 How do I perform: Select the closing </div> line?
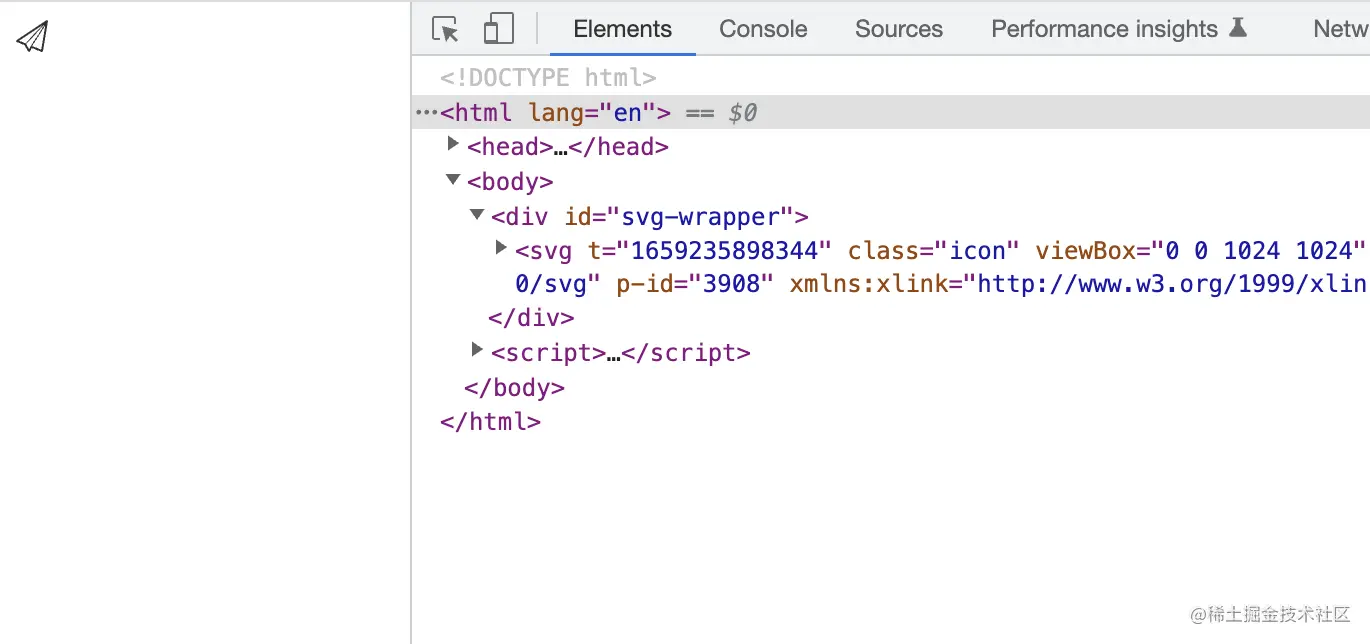point(531,318)
